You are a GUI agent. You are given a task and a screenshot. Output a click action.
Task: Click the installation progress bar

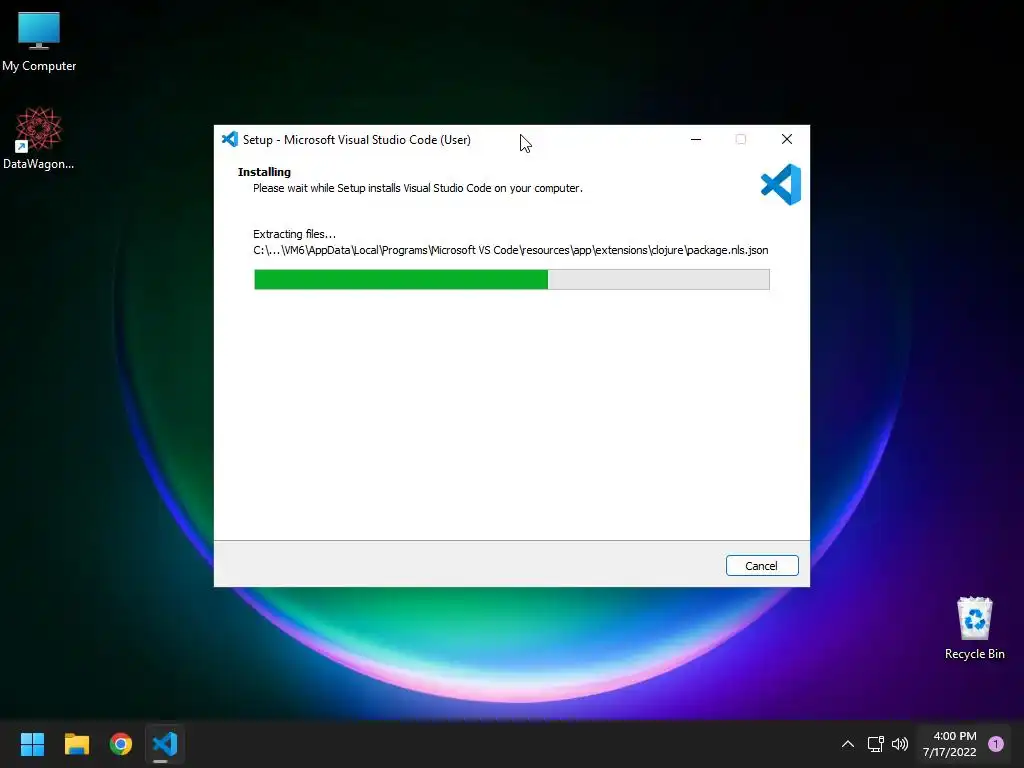click(511, 280)
